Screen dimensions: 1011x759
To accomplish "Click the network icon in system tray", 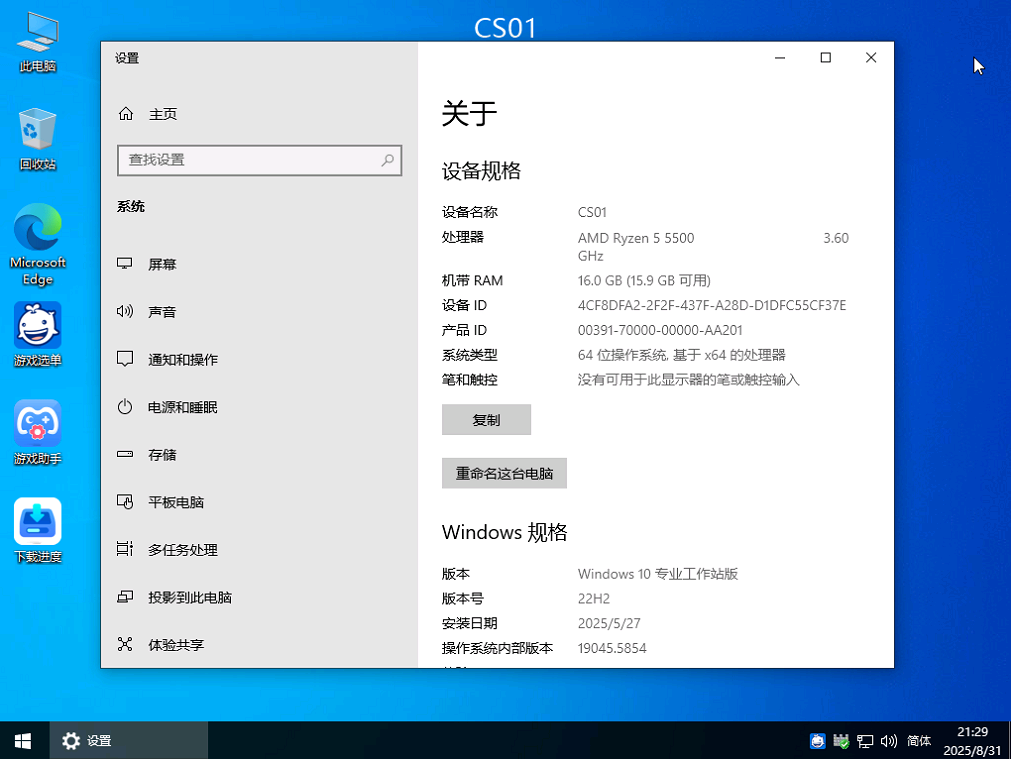I will pos(865,741).
